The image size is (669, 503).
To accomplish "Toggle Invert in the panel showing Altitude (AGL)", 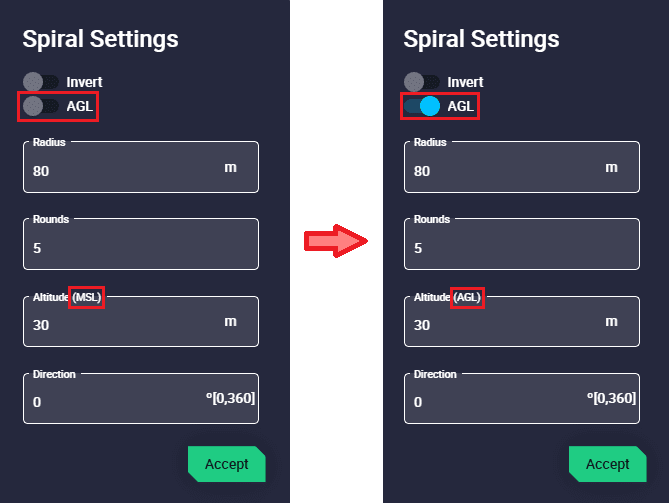I will coord(422,82).
